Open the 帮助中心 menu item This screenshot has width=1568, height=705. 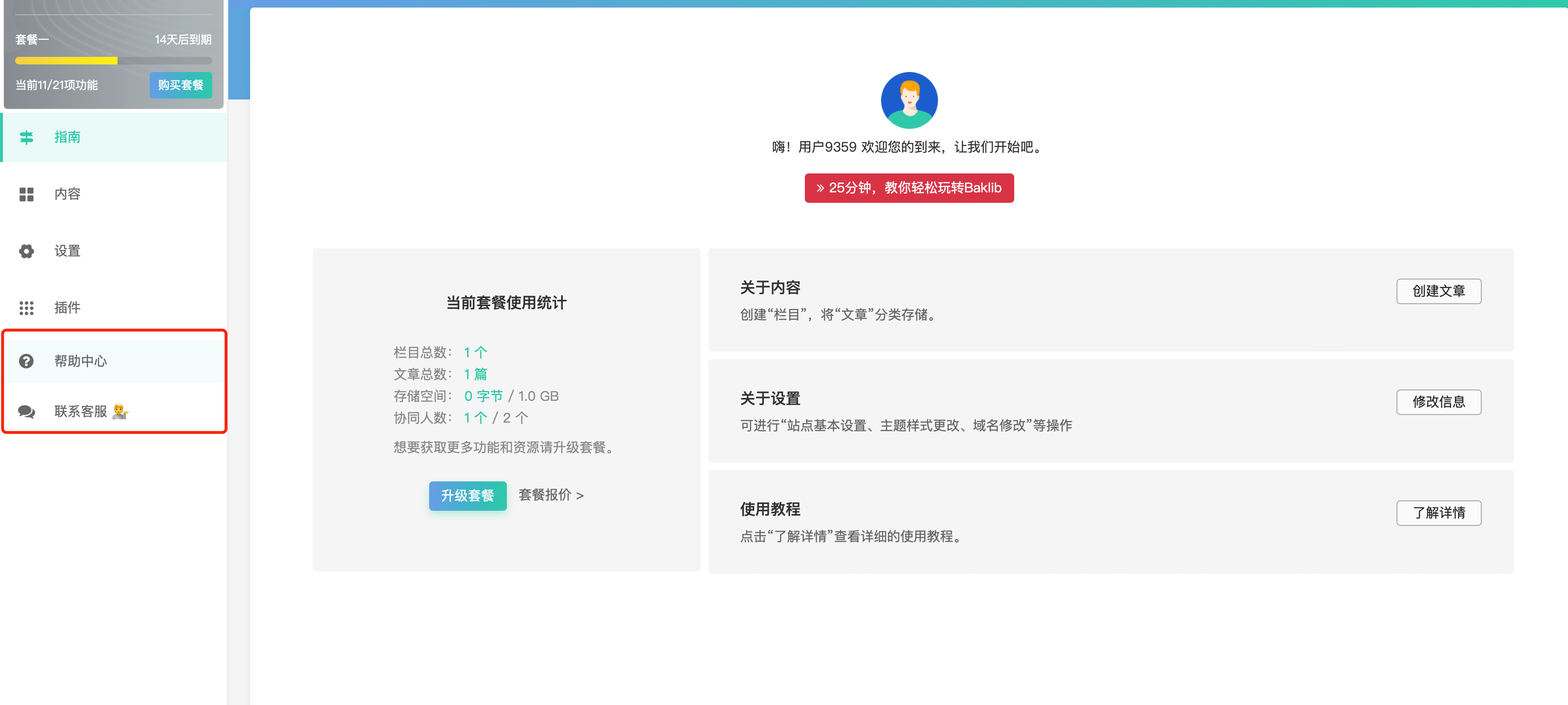coord(115,361)
